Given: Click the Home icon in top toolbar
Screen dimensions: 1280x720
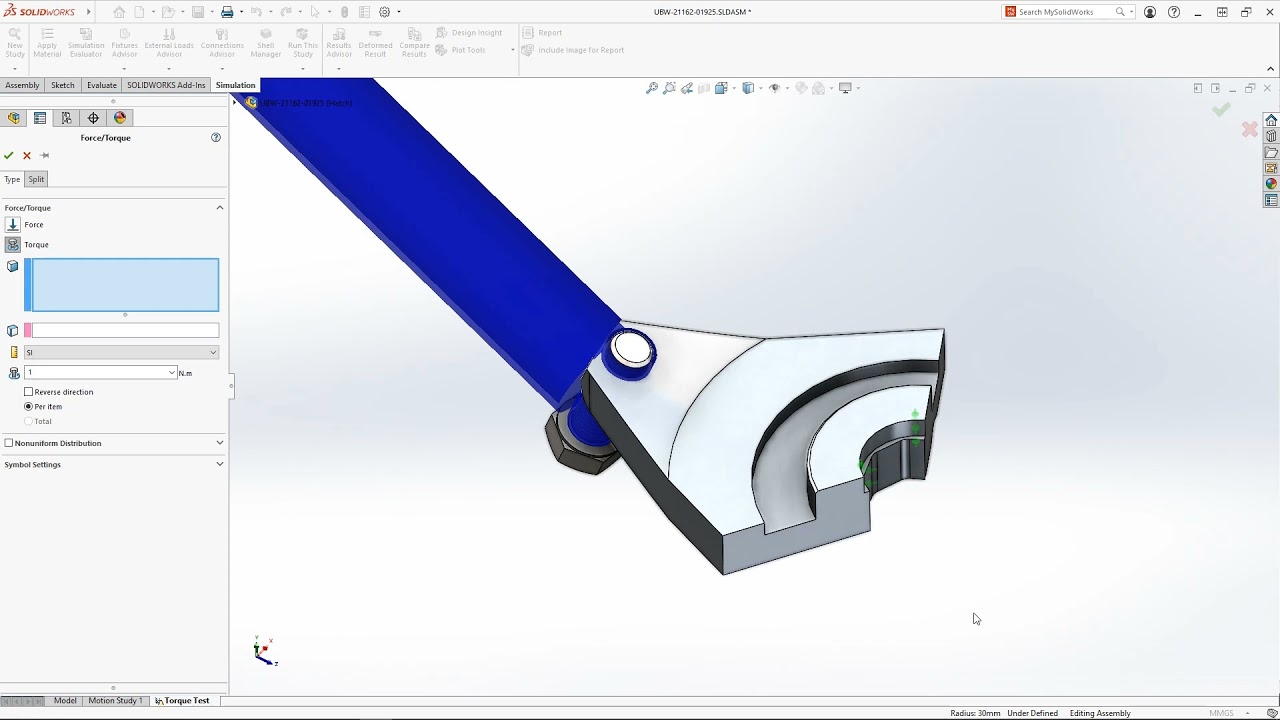Looking at the screenshot, I should tap(119, 12).
